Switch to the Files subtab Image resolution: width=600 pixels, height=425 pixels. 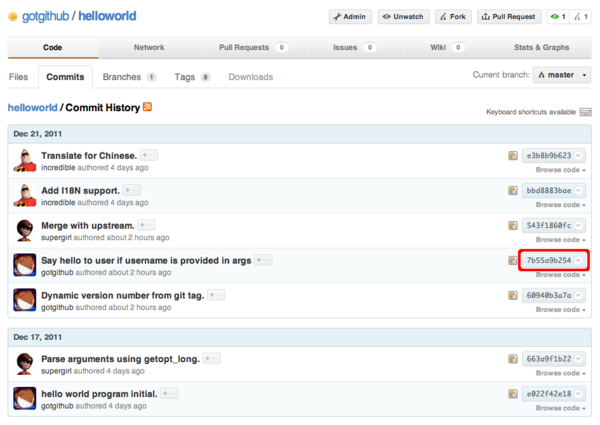tap(18, 77)
